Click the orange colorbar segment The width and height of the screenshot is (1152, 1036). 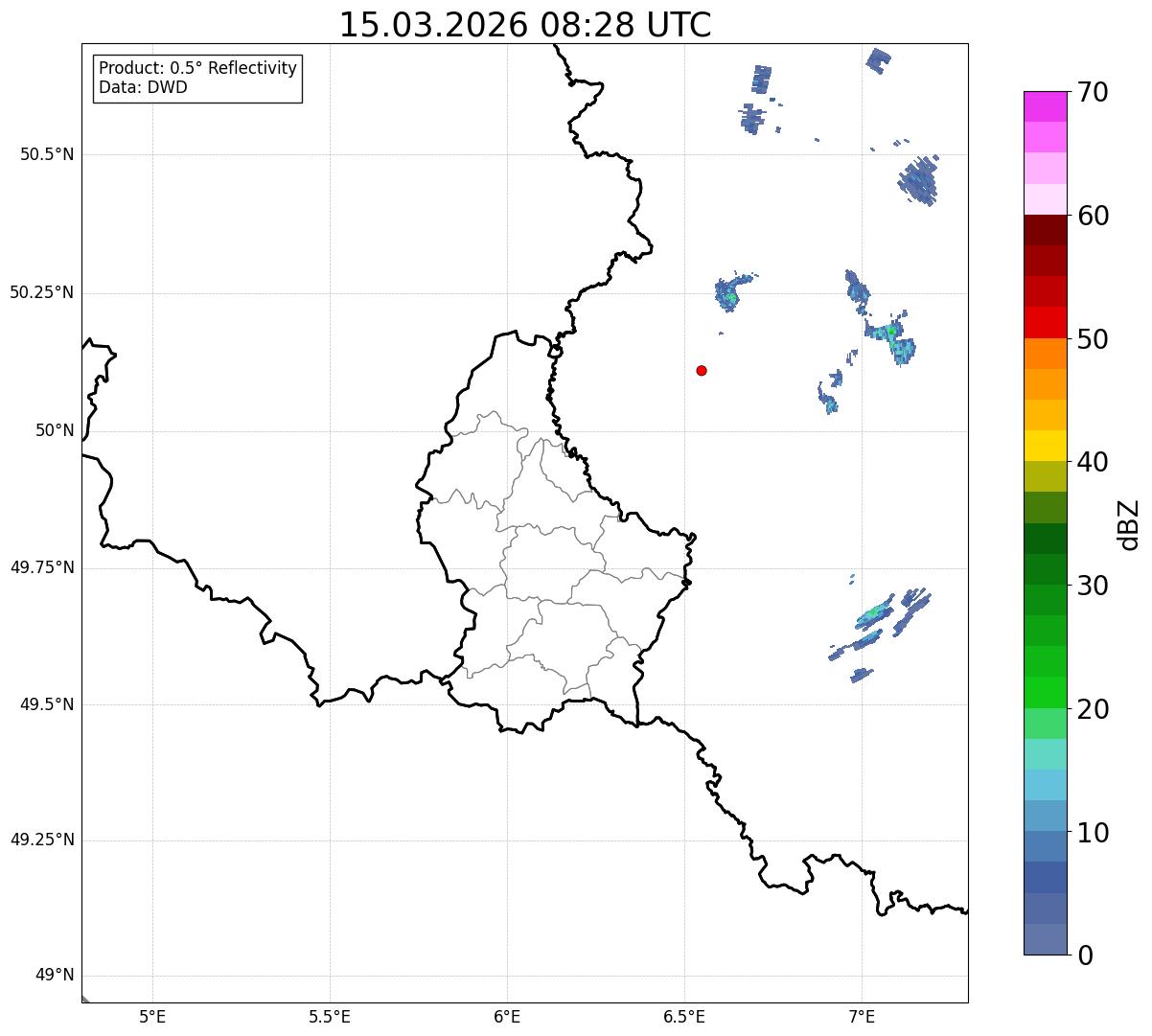(1045, 354)
